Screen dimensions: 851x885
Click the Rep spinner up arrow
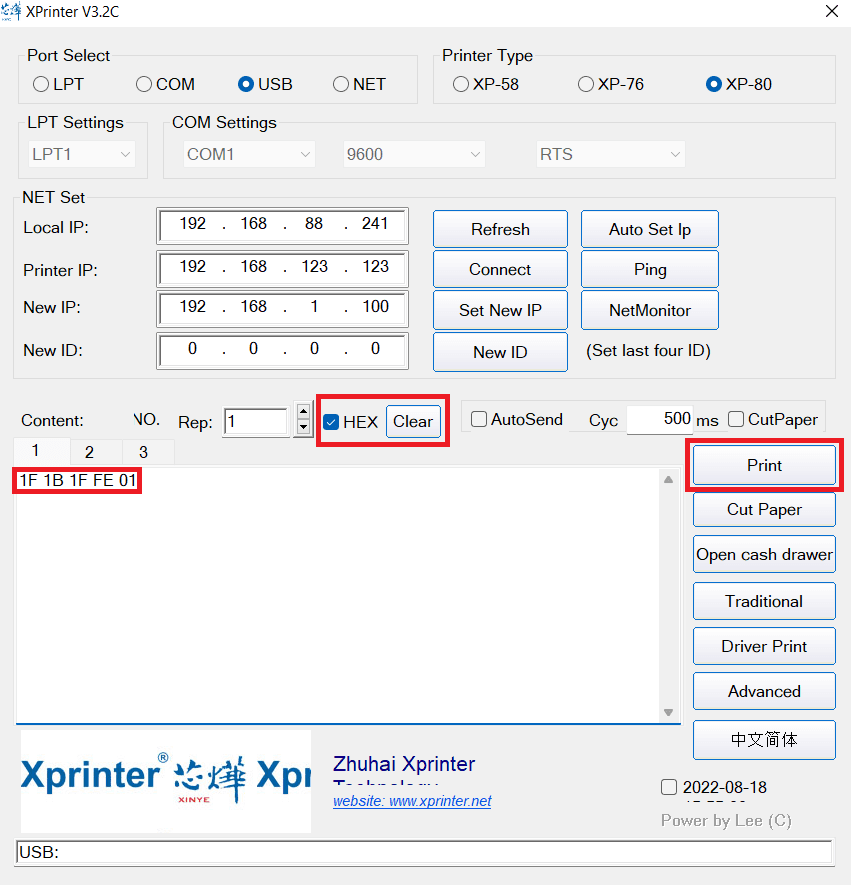tap(304, 413)
